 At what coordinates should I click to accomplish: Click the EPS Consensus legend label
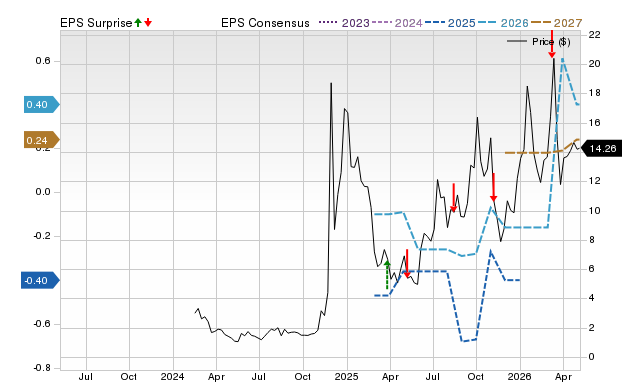[x=265, y=23]
